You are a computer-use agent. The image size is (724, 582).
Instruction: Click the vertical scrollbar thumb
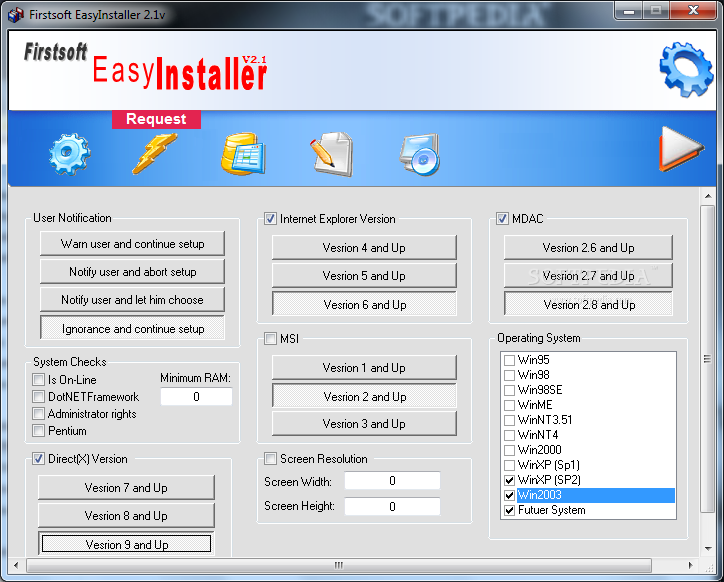tap(707, 359)
